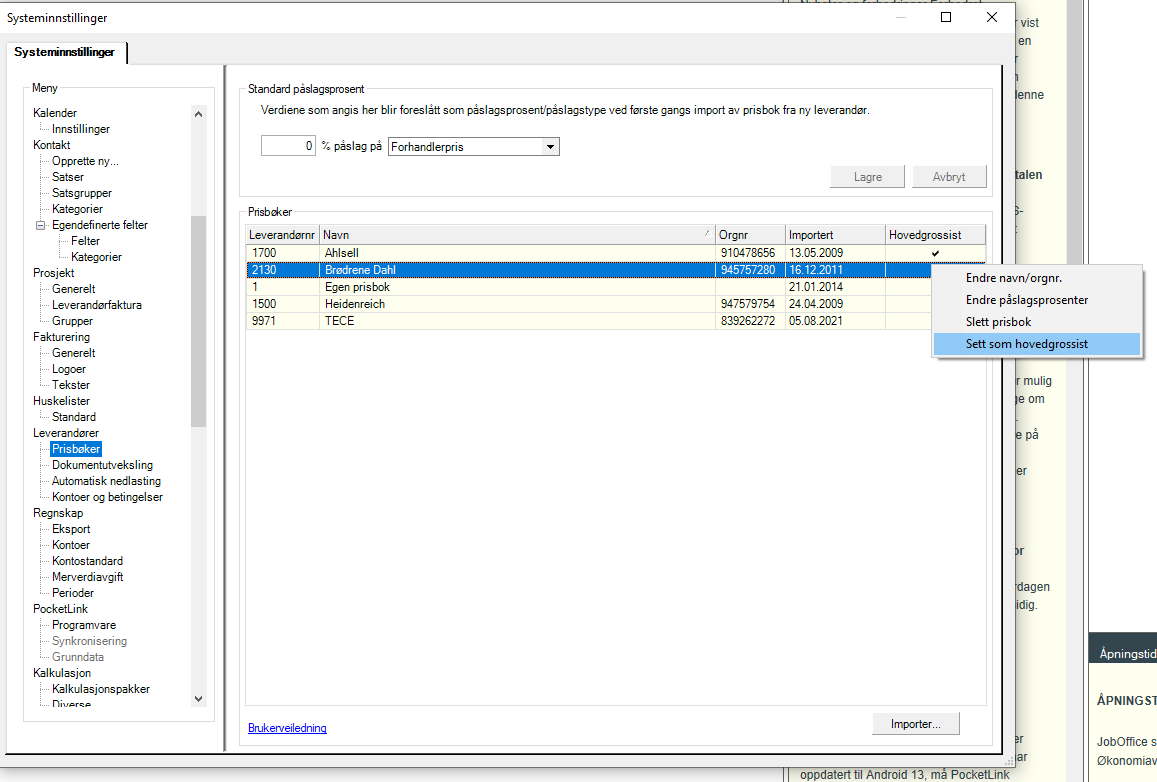This screenshot has width=1157, height=782.
Task: Select Automatisk nedlasting tree item
Action: coord(106,481)
